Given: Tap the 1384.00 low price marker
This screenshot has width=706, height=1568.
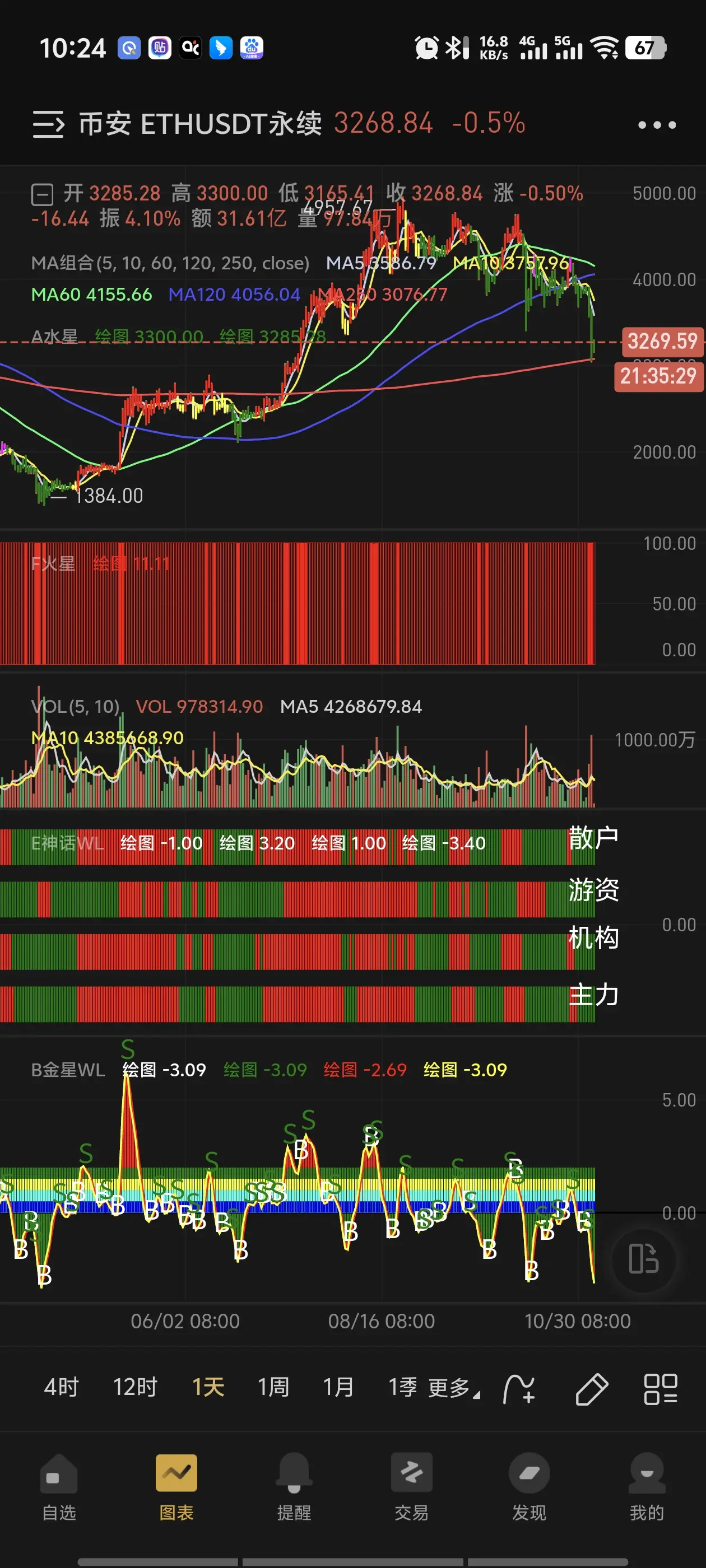Looking at the screenshot, I should pyautogui.click(x=109, y=496).
